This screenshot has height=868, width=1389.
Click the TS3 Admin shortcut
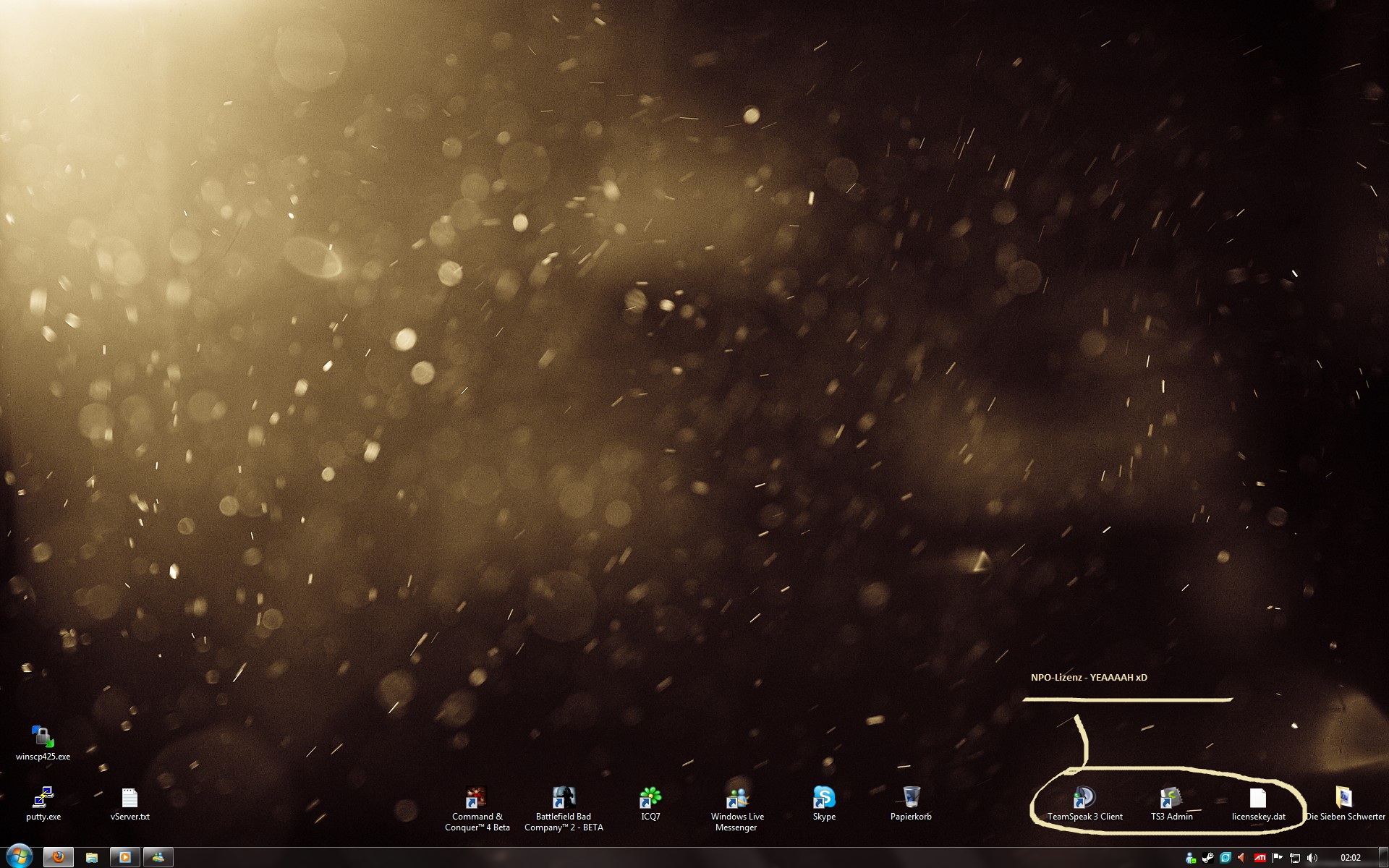pyautogui.click(x=1171, y=797)
